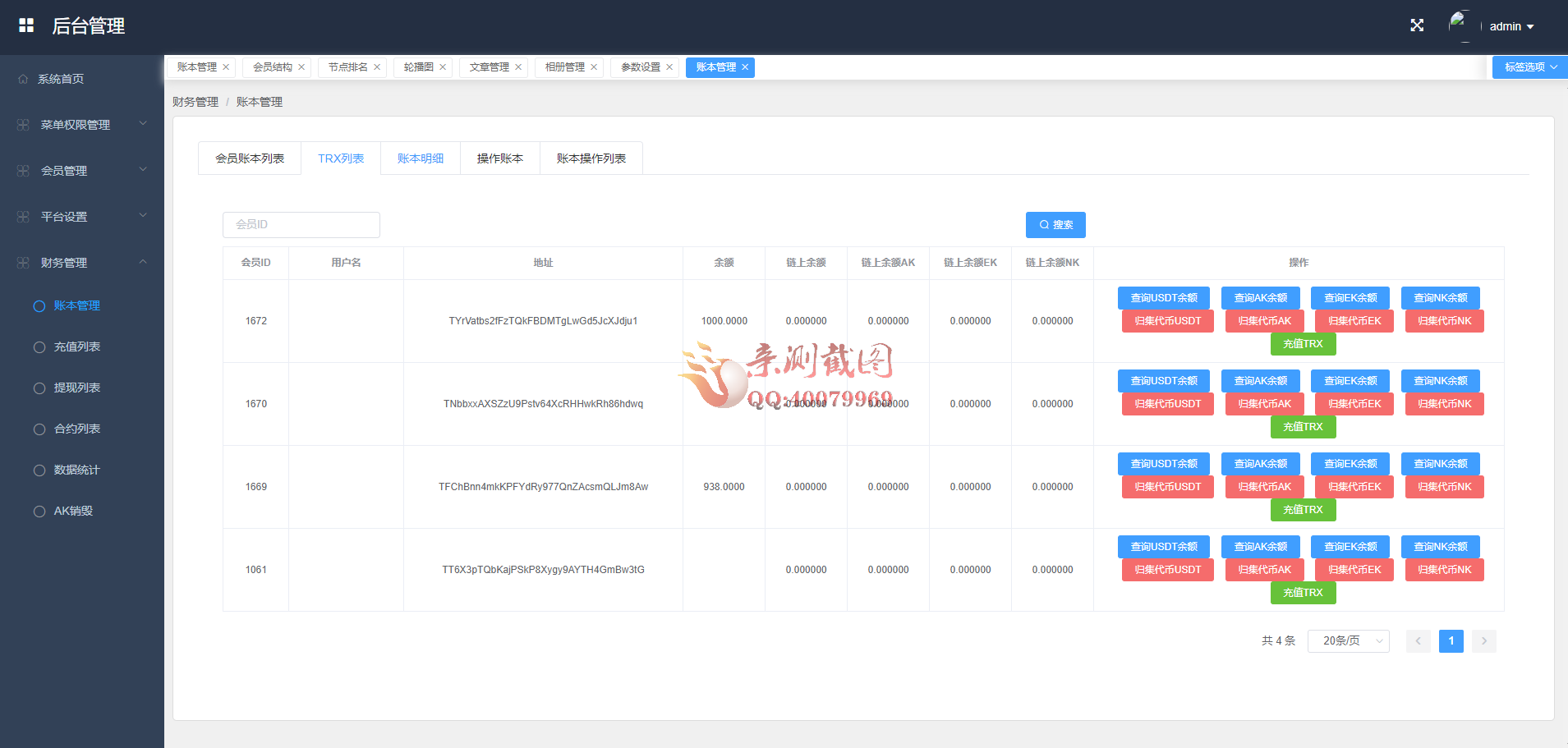1568x748 pixels.
Task: Click the magnifier icon on 搜索 button
Action: click(x=1044, y=224)
